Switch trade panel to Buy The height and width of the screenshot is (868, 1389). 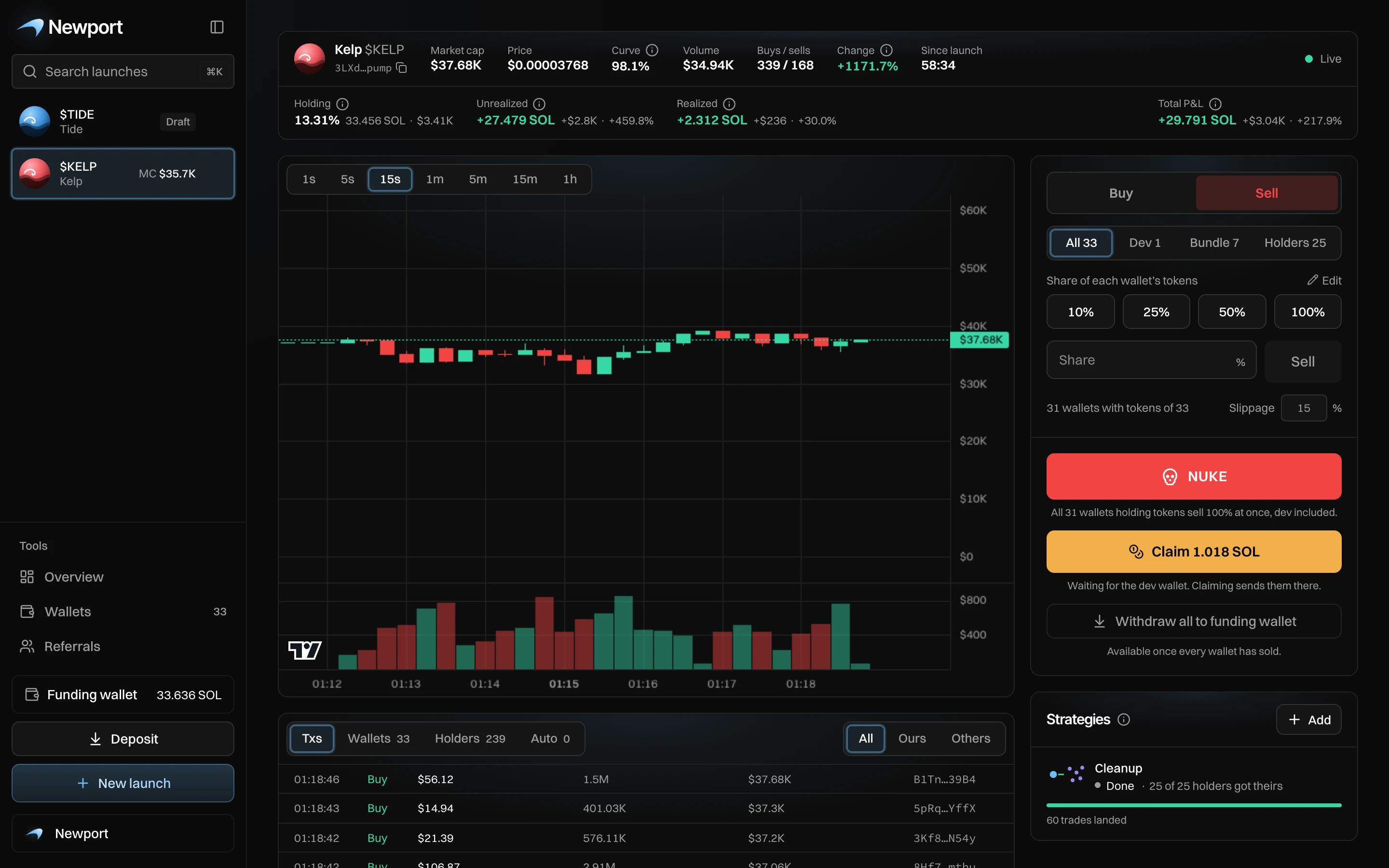click(1120, 193)
